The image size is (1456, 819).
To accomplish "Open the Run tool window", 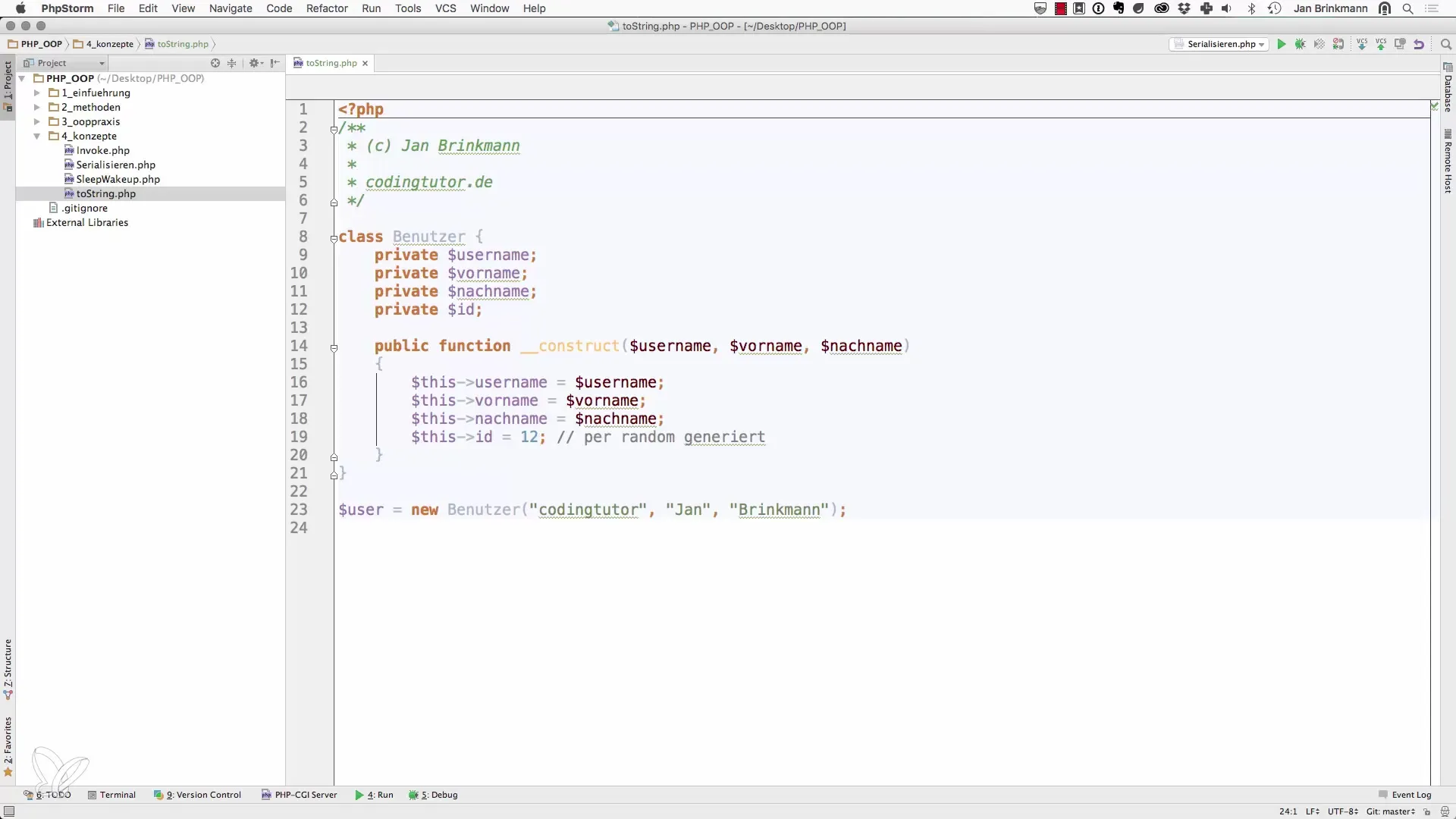I will (x=374, y=795).
